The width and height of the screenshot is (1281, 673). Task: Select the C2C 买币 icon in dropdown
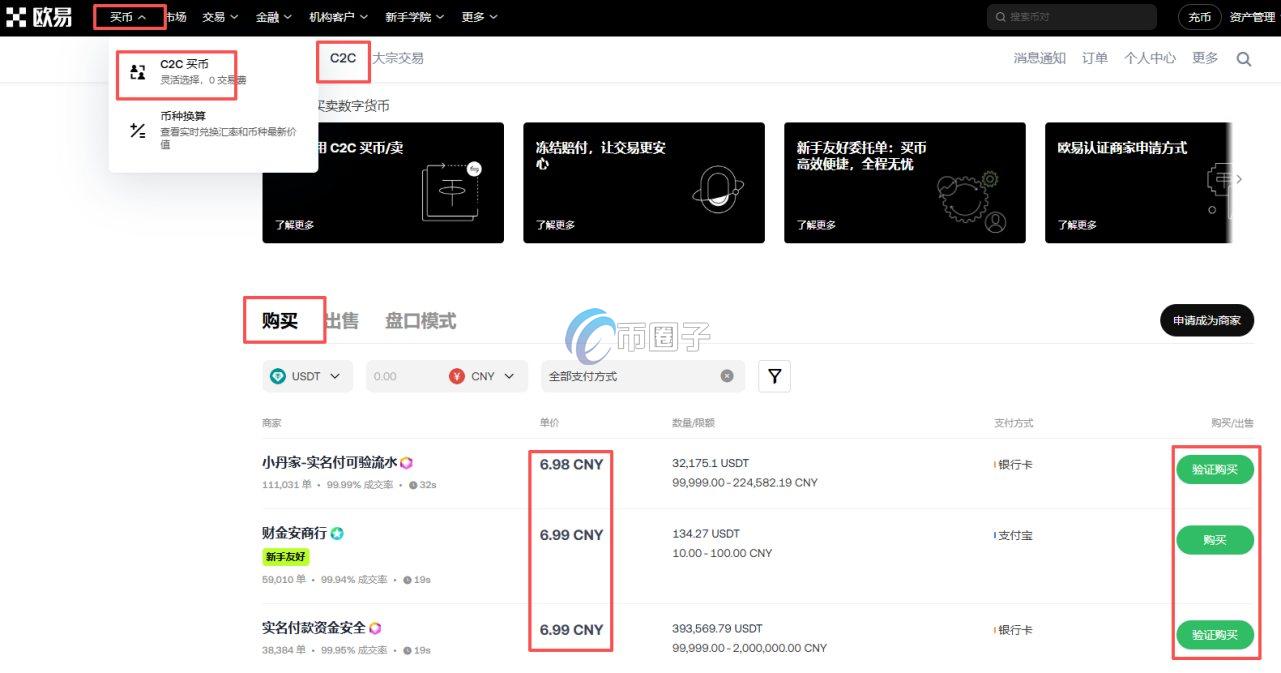[136, 71]
